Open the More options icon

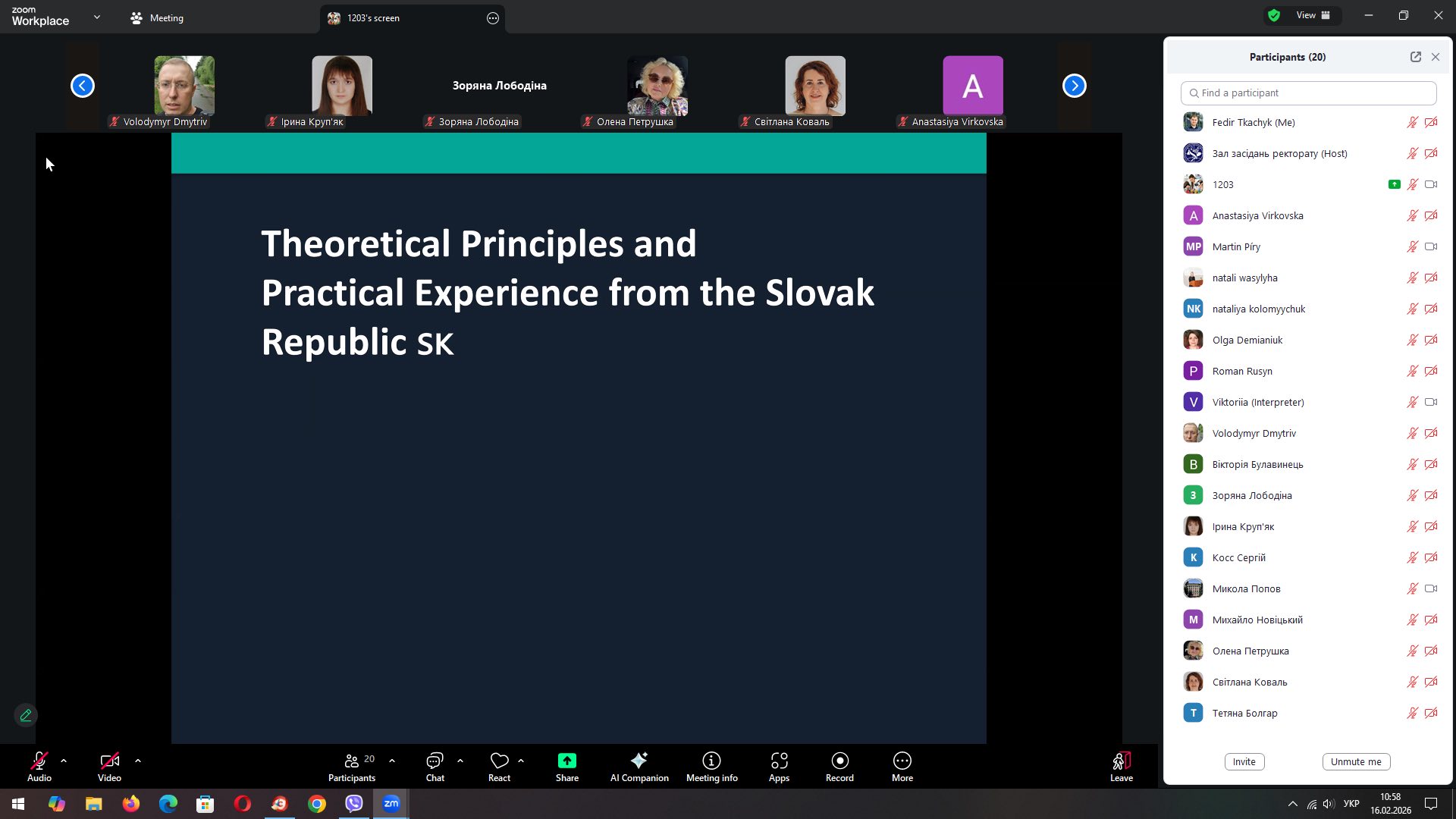[902, 765]
